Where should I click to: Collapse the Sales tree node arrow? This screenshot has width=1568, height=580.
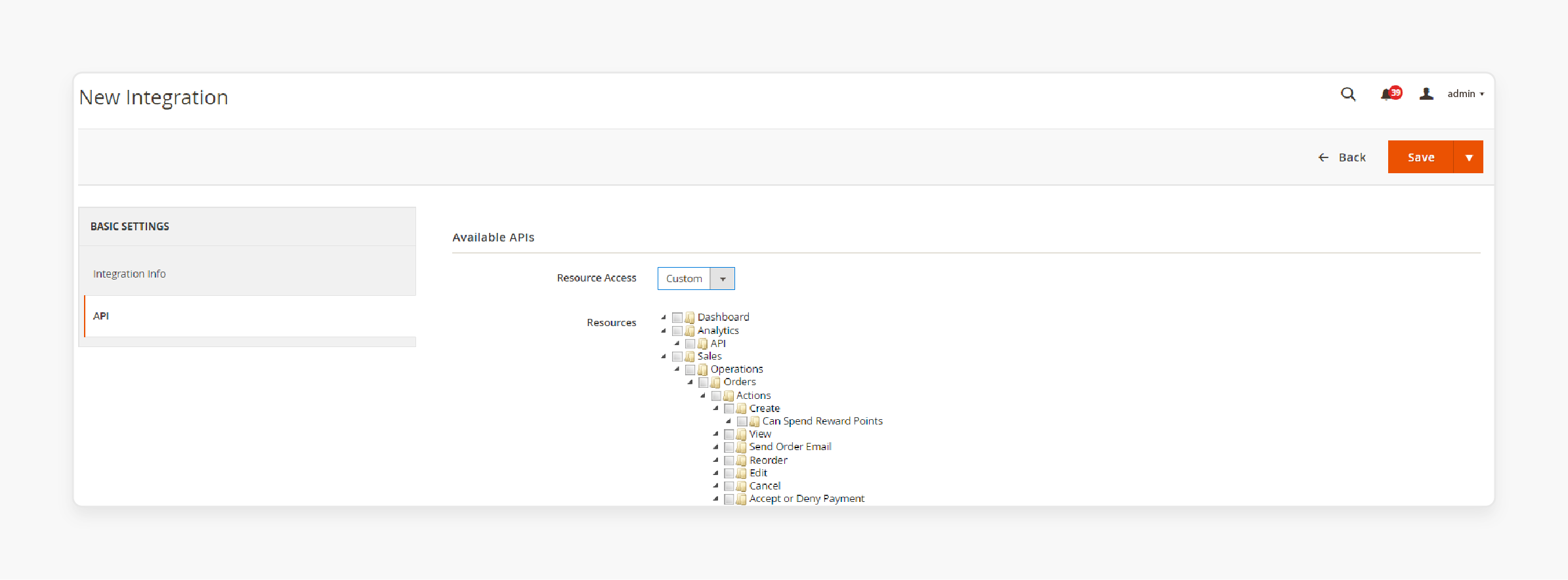[664, 356]
